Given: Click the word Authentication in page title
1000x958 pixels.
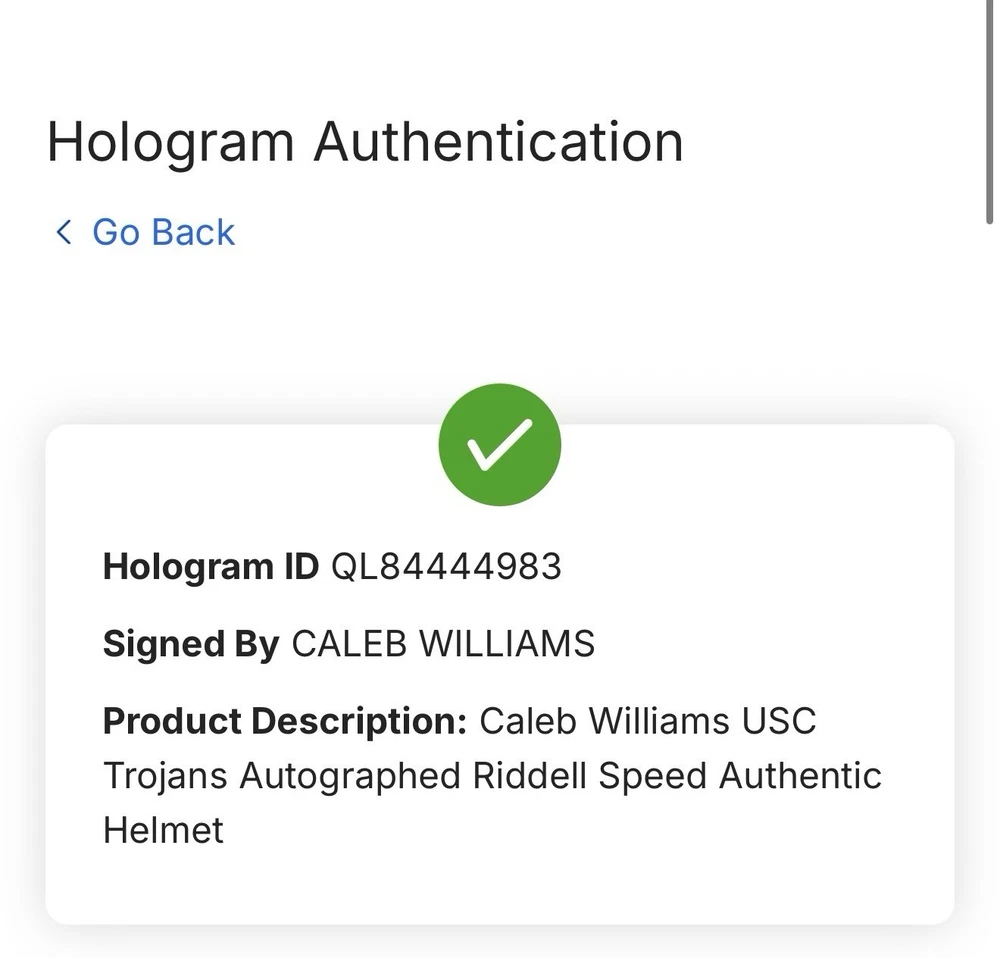Looking at the screenshot, I should (x=498, y=141).
